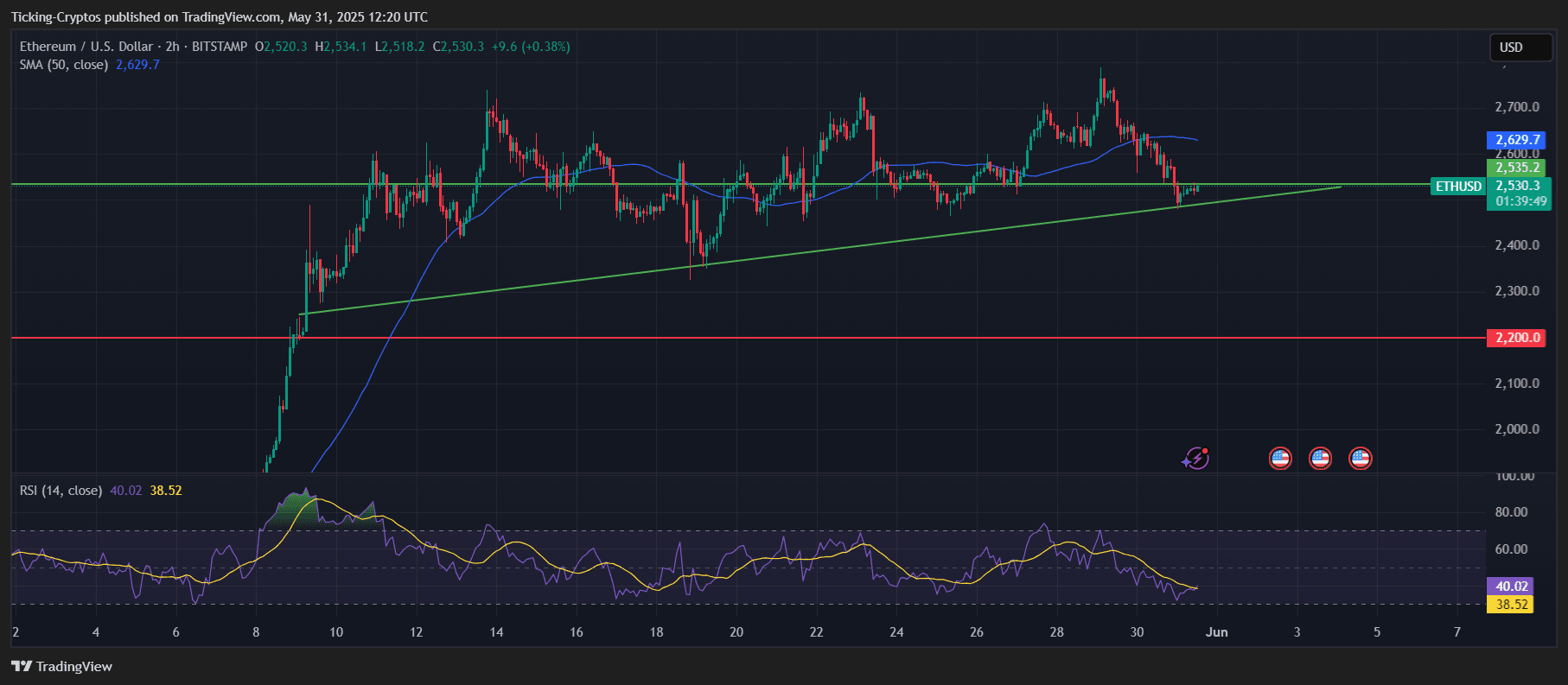1568x685 pixels.
Task: Click the Ethereum / U.S. Dollar symbol title
Action: (x=86, y=47)
